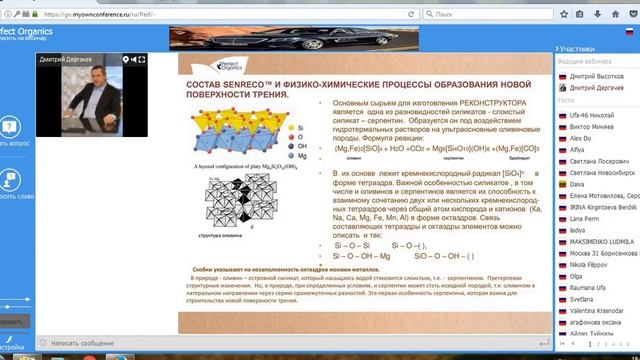Select participant Светлана Новосибирск

(602, 173)
